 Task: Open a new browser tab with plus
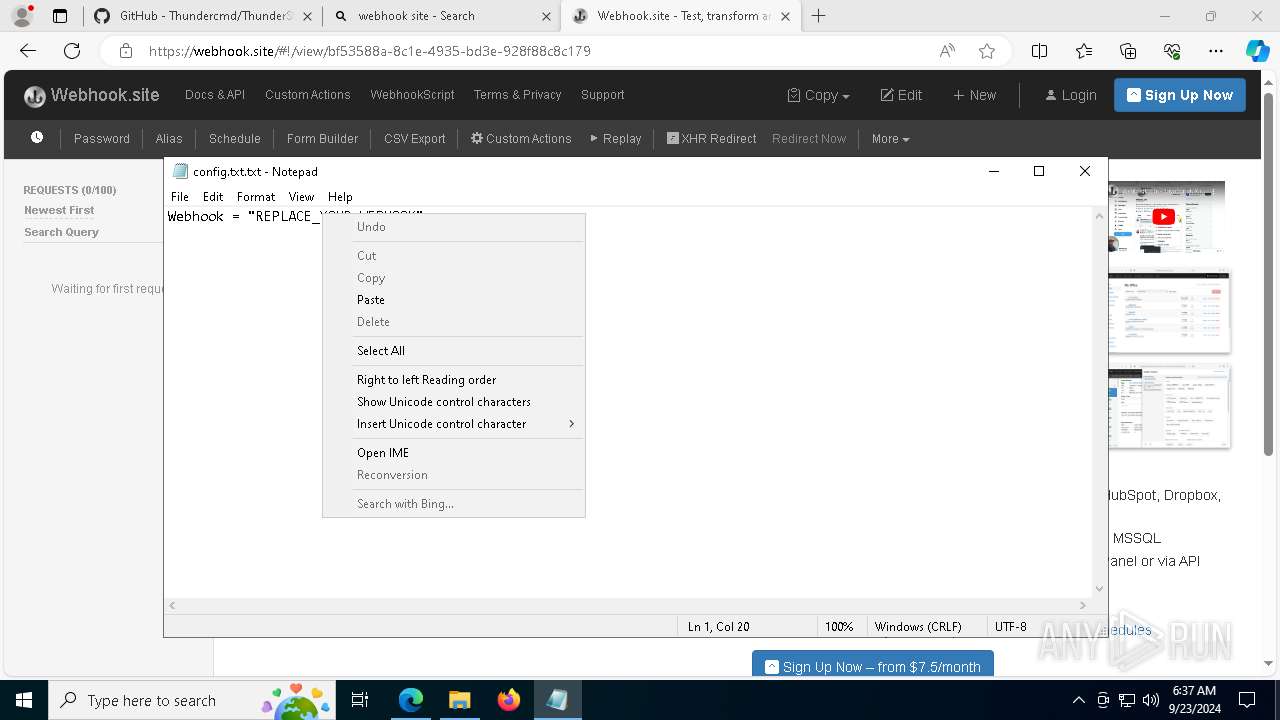(819, 16)
